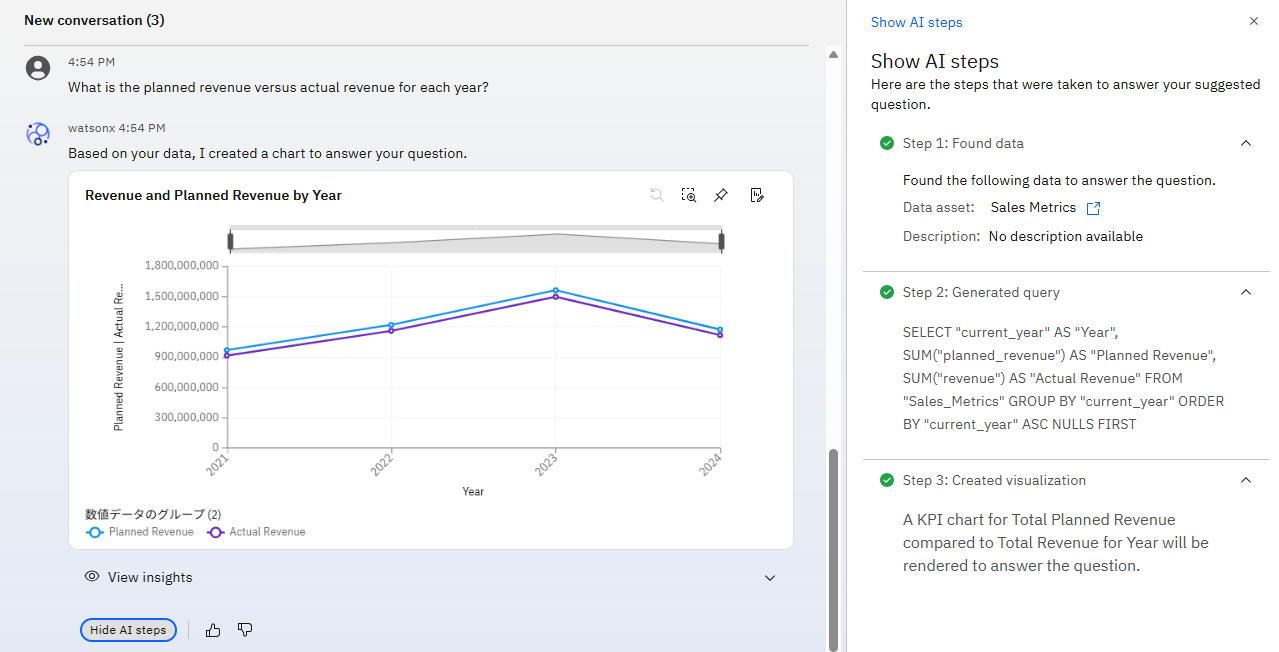Collapse Step 2: Generated query

(x=1245, y=292)
